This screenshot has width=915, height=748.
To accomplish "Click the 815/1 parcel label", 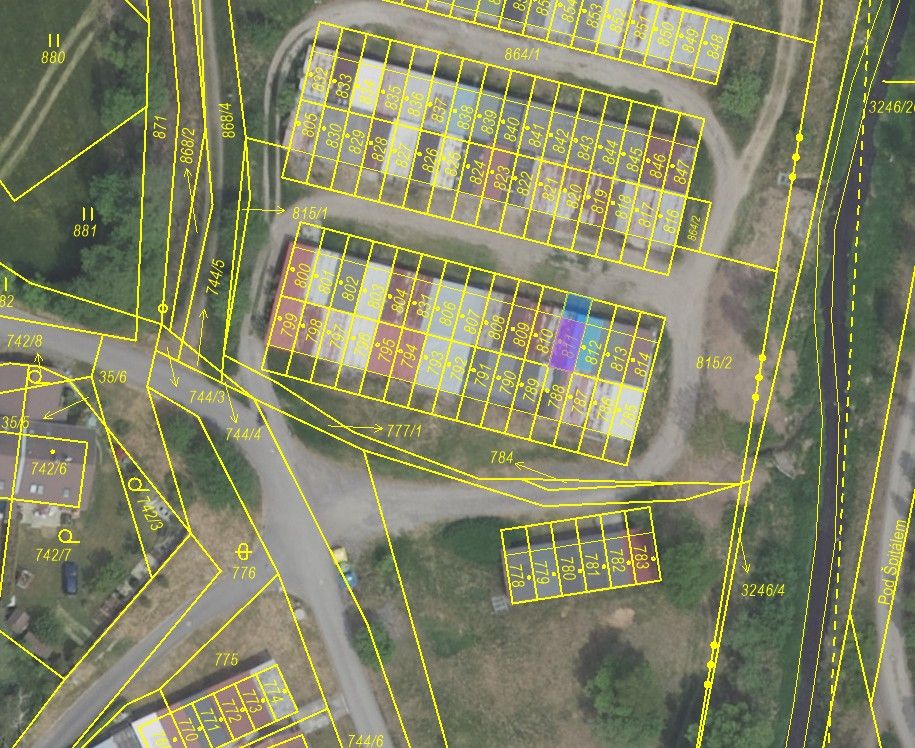I will (310, 213).
